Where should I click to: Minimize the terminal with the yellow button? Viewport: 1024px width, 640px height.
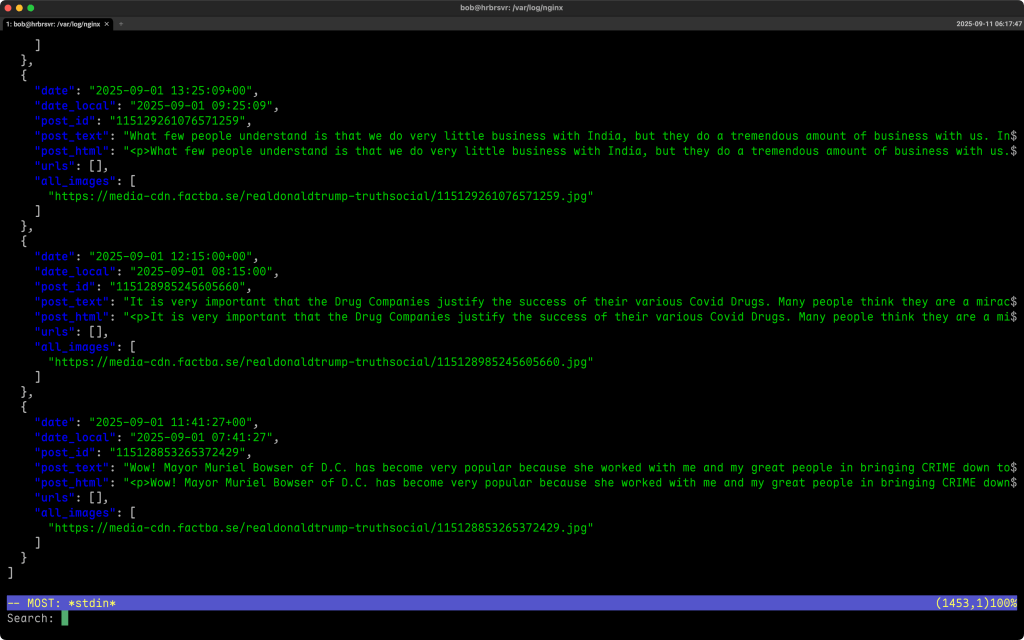coord(19,8)
